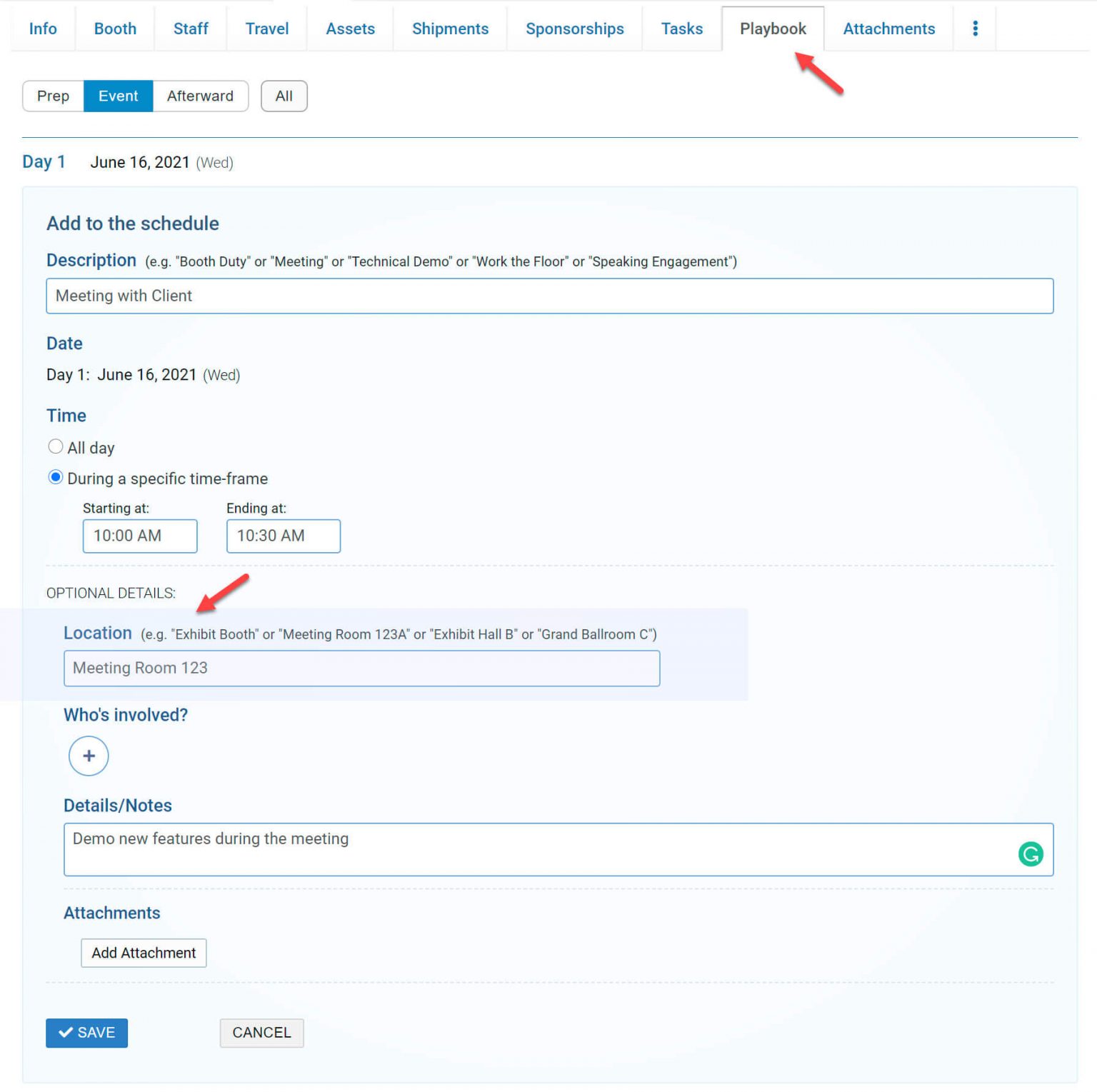Select the Prep schedule filter
This screenshot has height=1092, width=1097.
[x=53, y=96]
